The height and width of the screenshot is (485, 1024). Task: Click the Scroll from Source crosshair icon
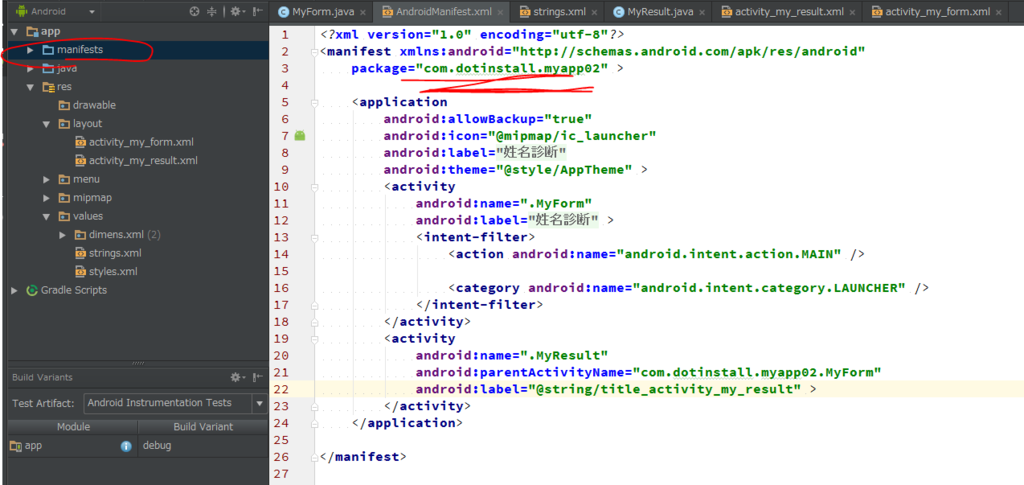coord(194,12)
